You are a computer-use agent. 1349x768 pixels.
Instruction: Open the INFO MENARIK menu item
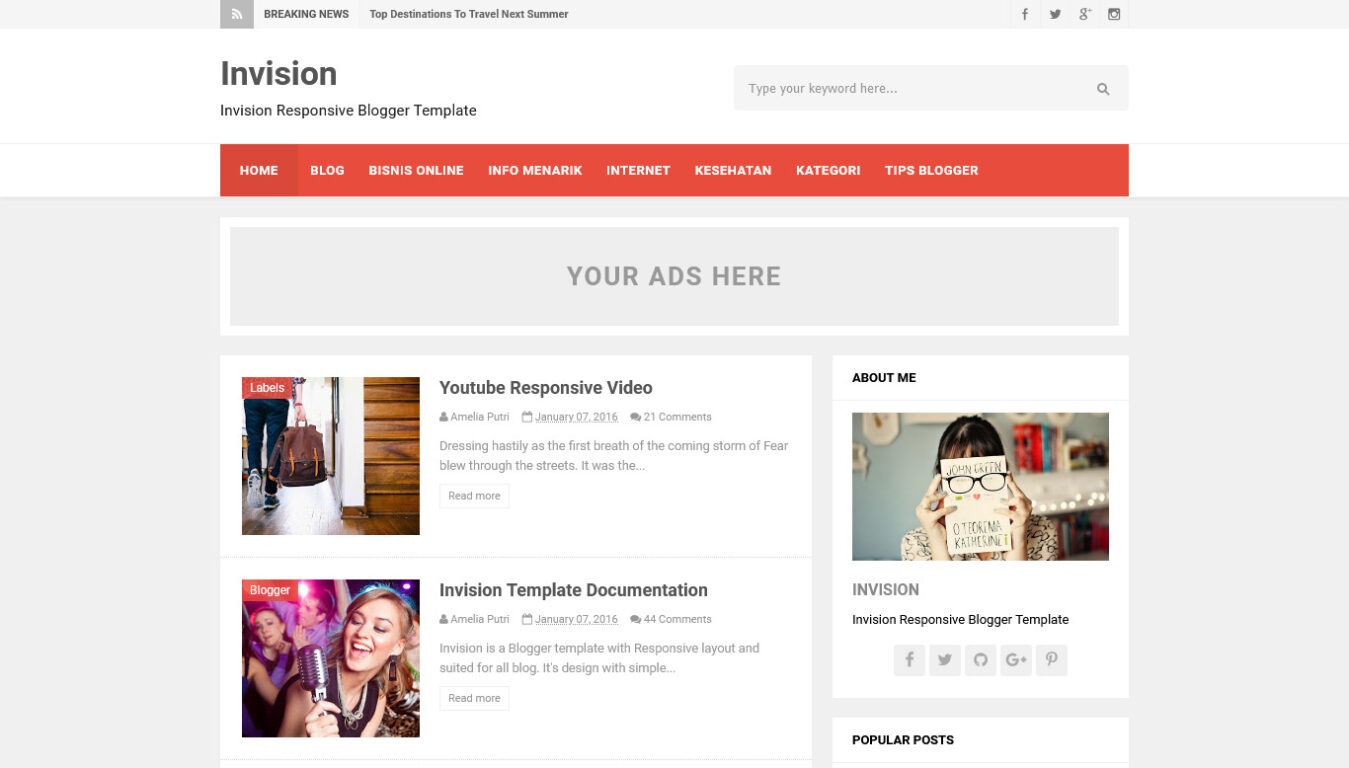[535, 170]
